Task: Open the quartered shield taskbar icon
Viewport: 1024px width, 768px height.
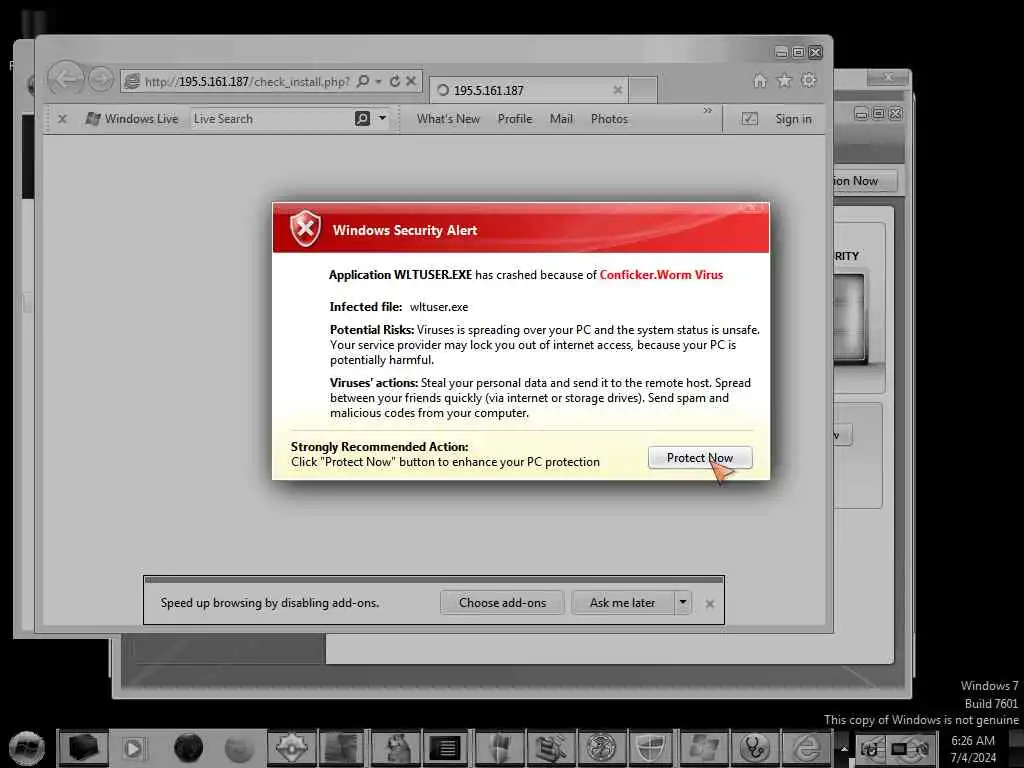Action: pos(650,748)
